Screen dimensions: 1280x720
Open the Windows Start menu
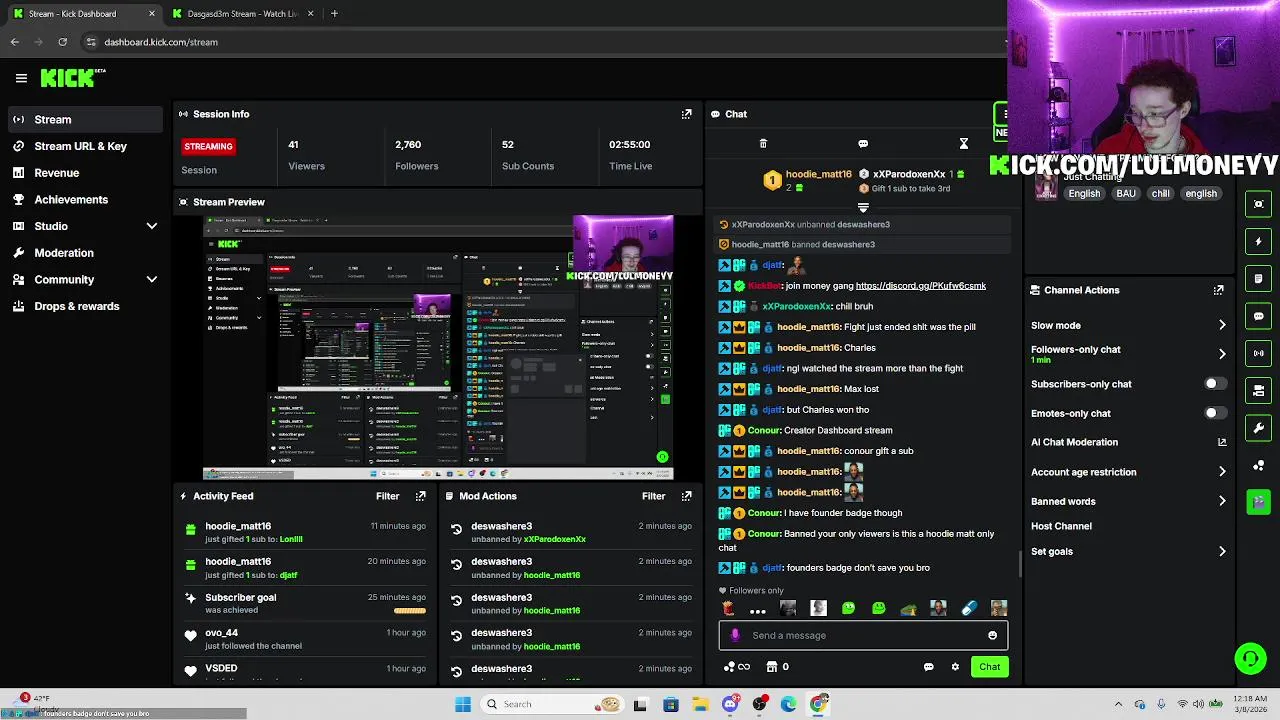tap(462, 704)
